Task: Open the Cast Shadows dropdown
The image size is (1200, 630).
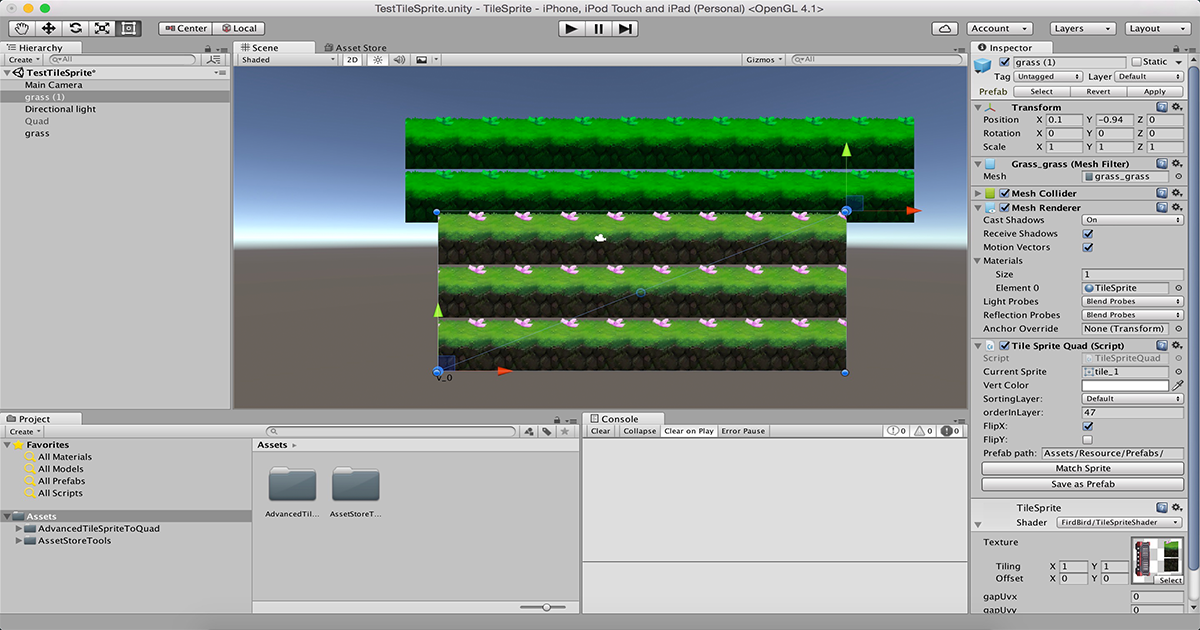Action: (1131, 219)
